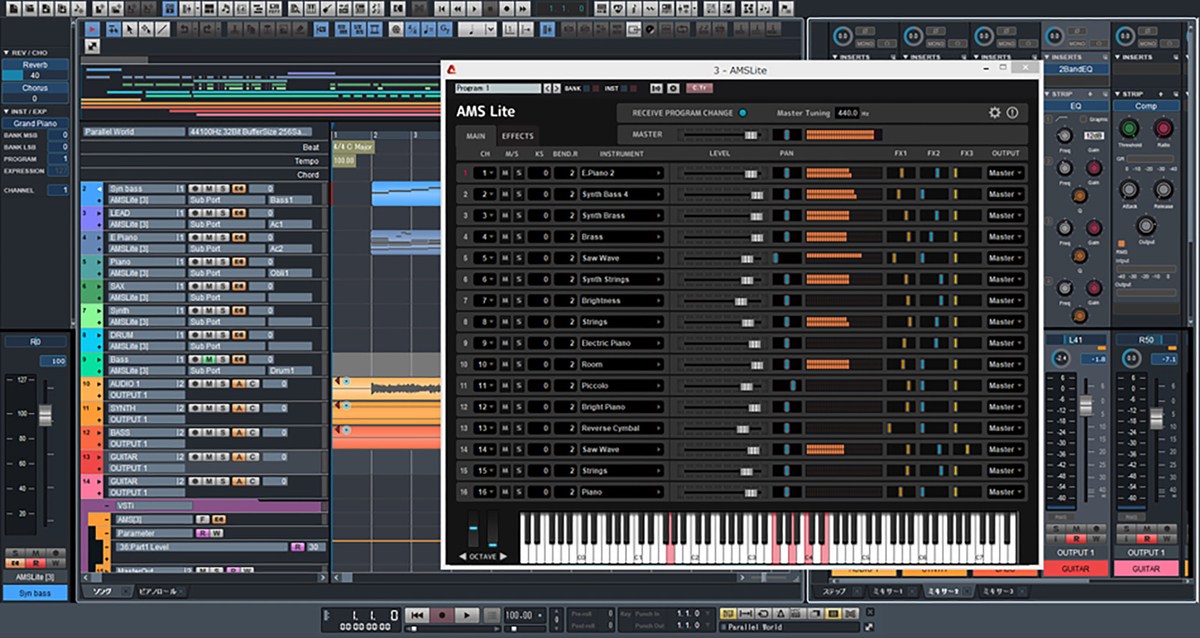Click the pink GUITAR channel label in mixer

(1145, 568)
